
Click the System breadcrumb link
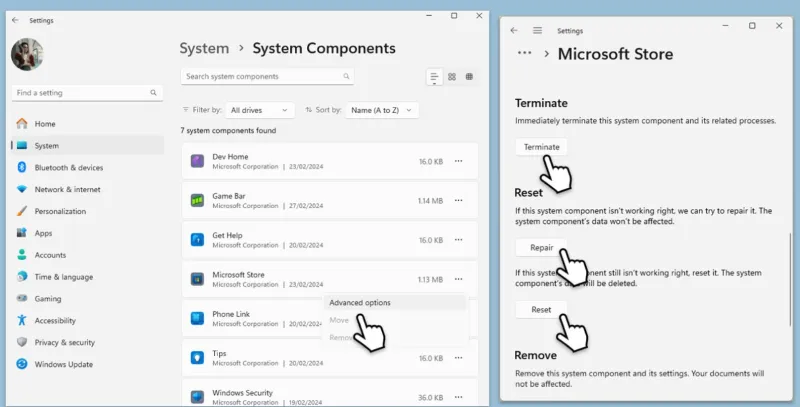coord(204,48)
